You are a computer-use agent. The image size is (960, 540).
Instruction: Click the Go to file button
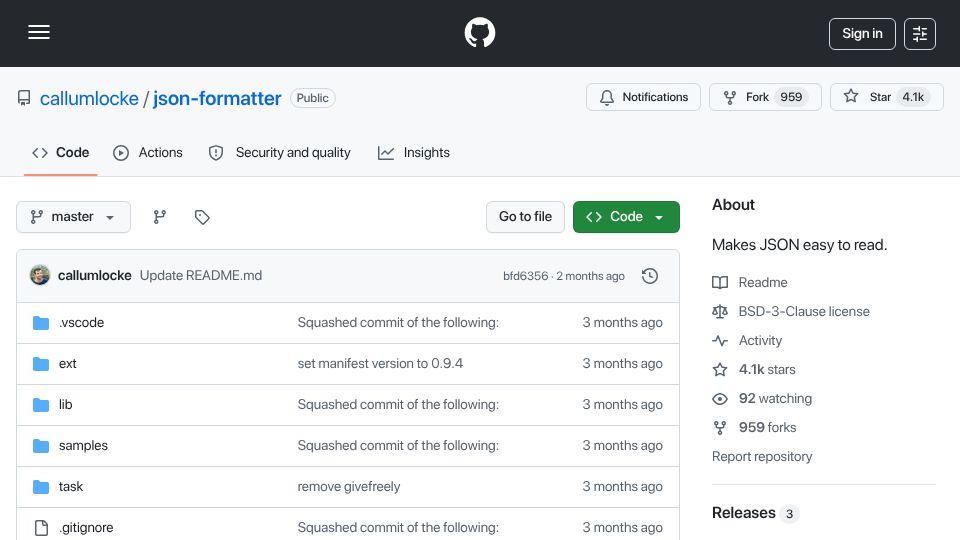pos(525,217)
